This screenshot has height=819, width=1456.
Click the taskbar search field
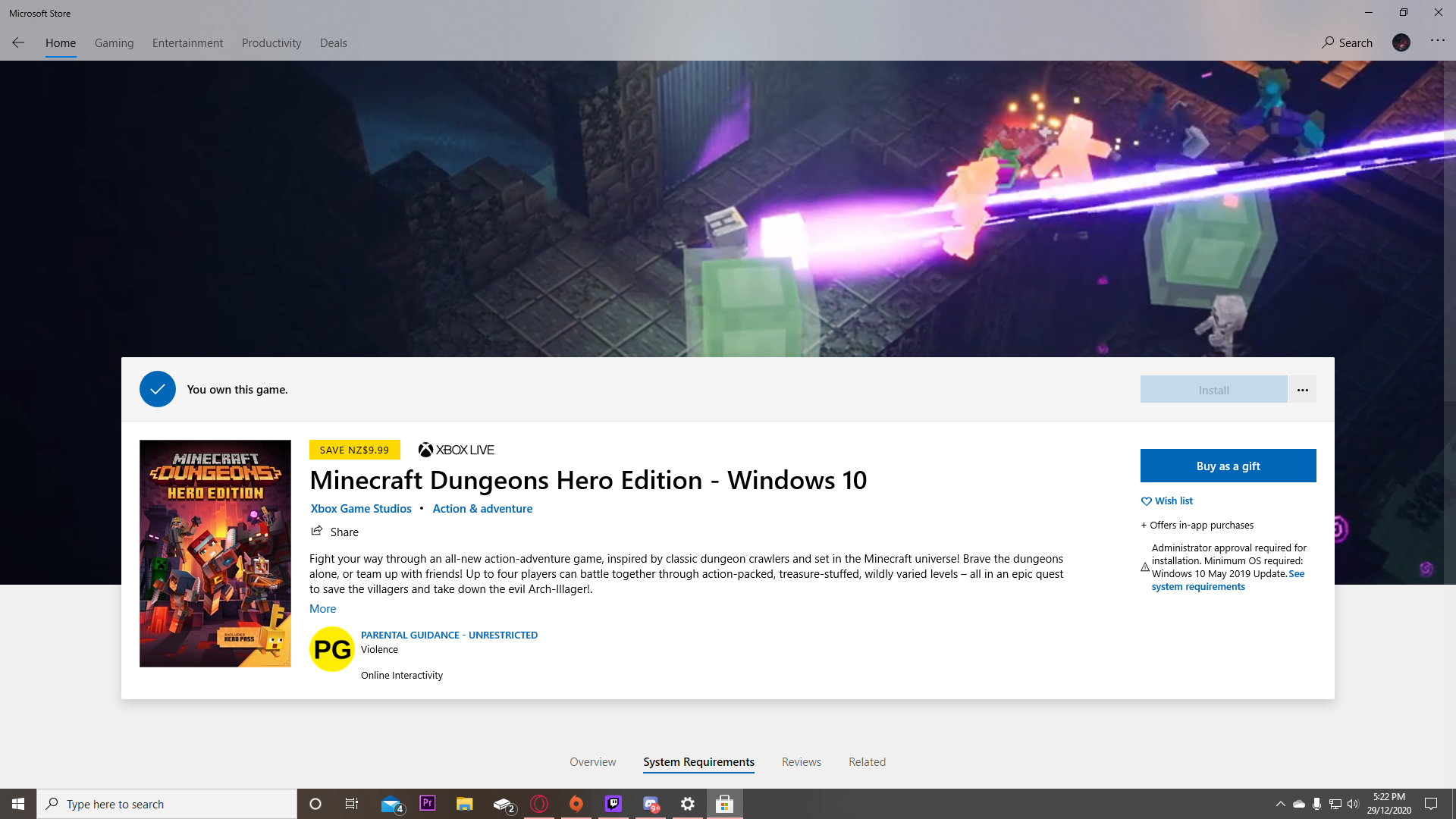(167, 804)
